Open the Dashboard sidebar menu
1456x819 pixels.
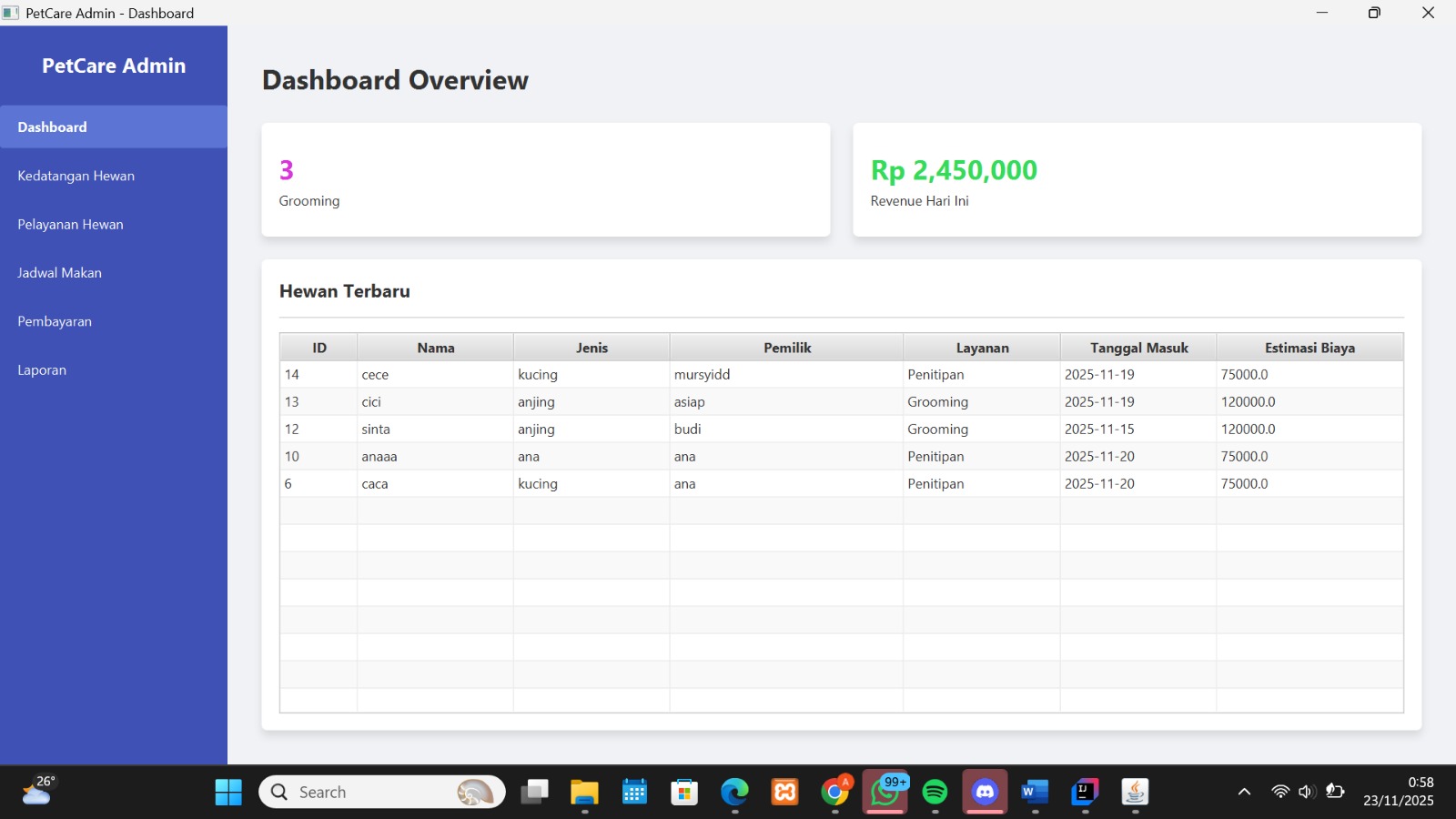(x=114, y=127)
